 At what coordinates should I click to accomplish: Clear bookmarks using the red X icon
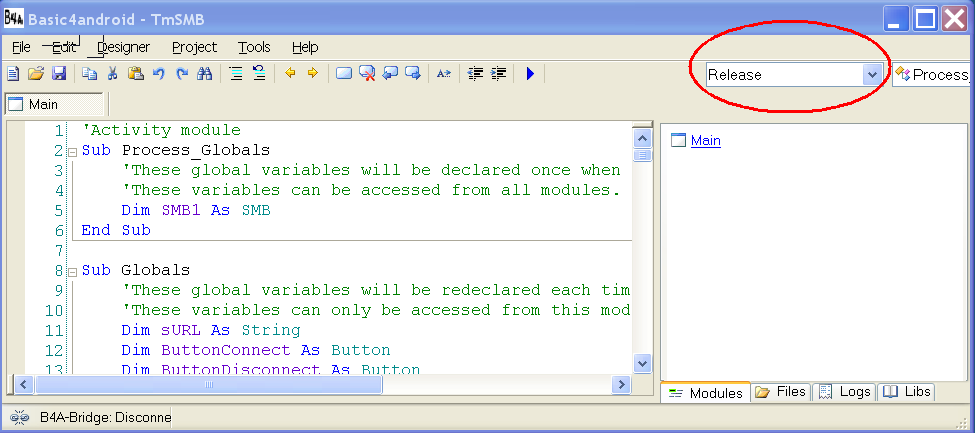point(367,74)
